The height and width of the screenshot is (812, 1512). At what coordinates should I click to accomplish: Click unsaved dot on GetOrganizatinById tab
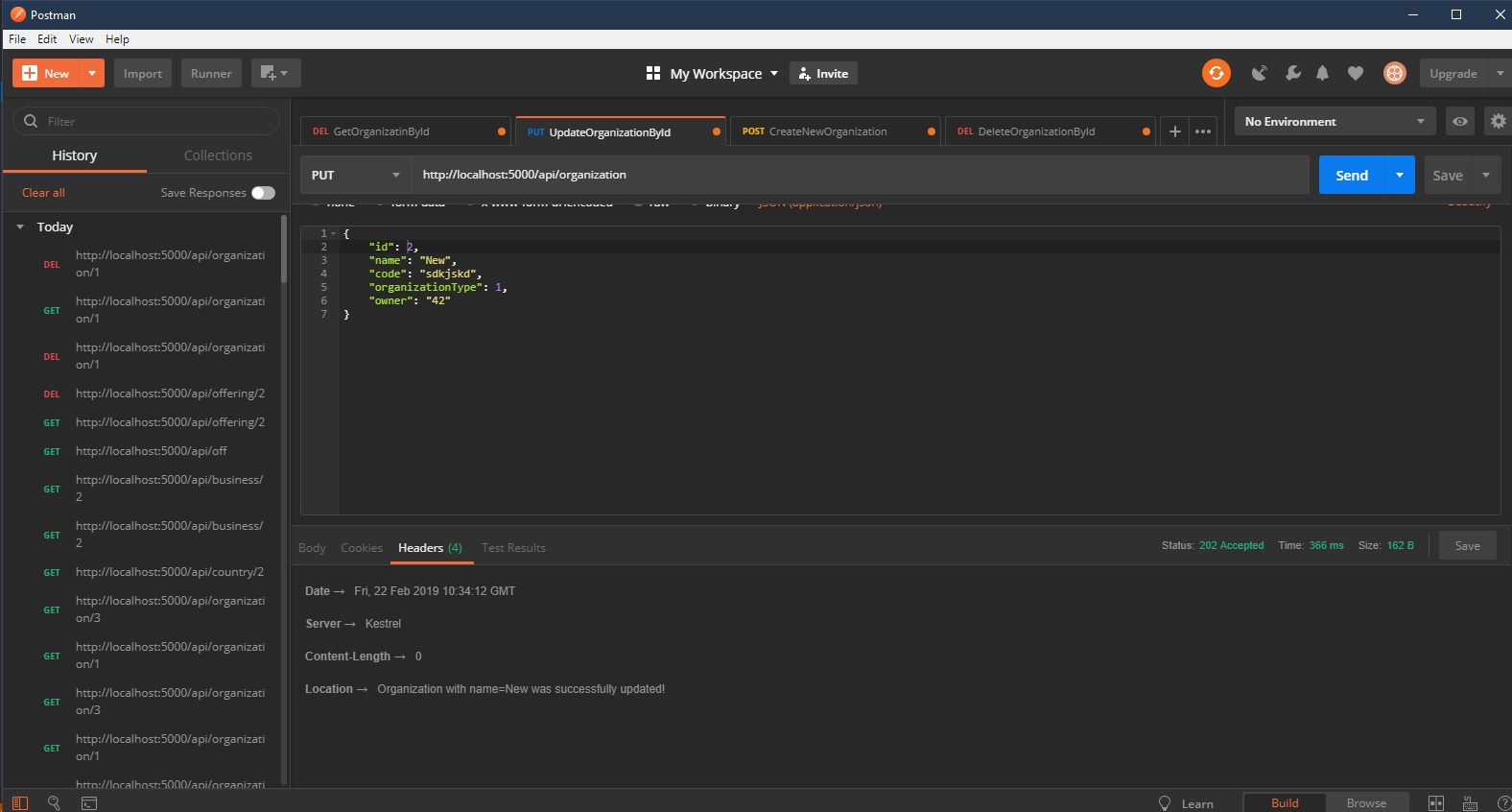[501, 131]
